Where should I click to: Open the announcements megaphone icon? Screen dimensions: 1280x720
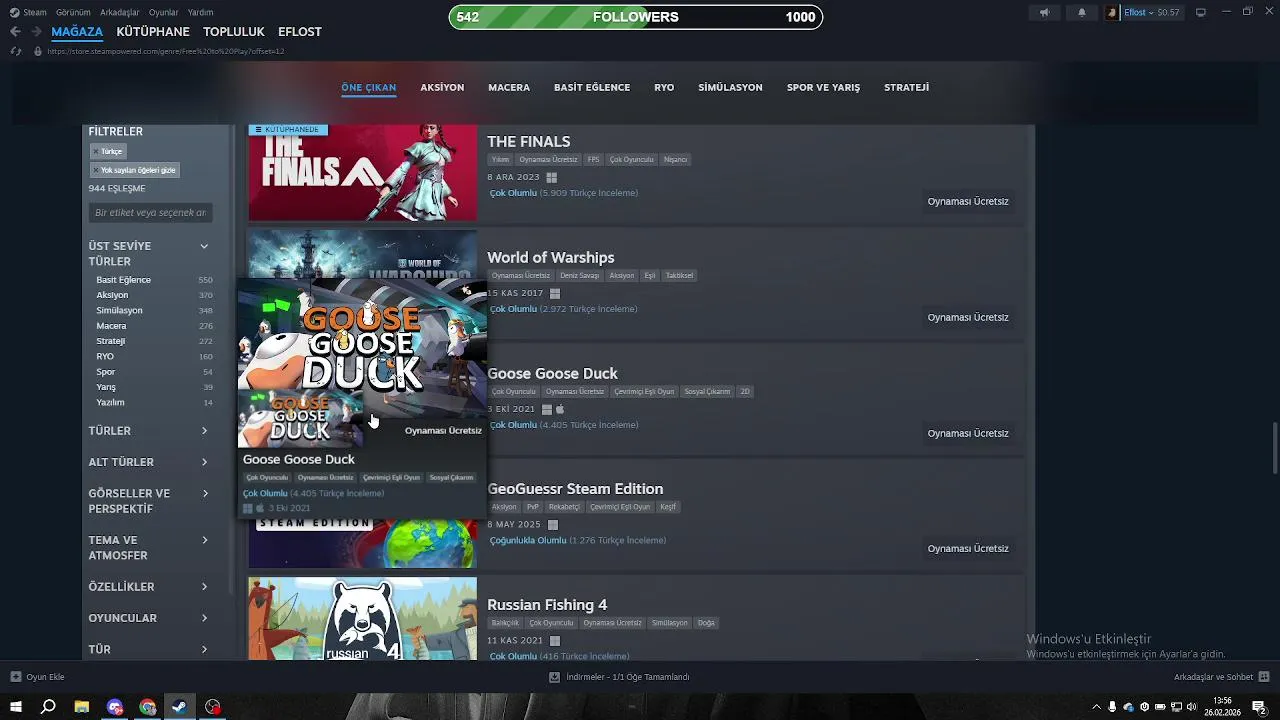coord(1044,13)
